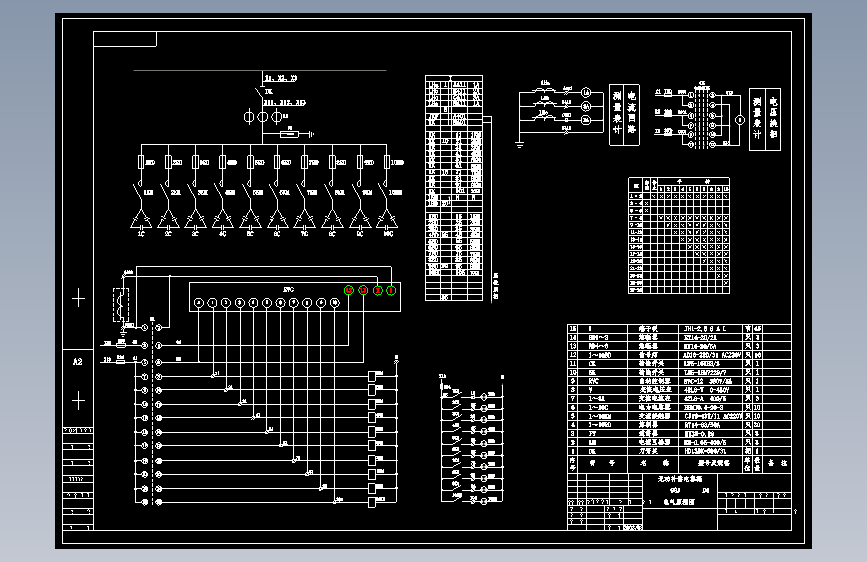The width and height of the screenshot is (867, 562).
Task: Pick the 4C capacitor bank symbol
Action: pyautogui.click(x=223, y=220)
